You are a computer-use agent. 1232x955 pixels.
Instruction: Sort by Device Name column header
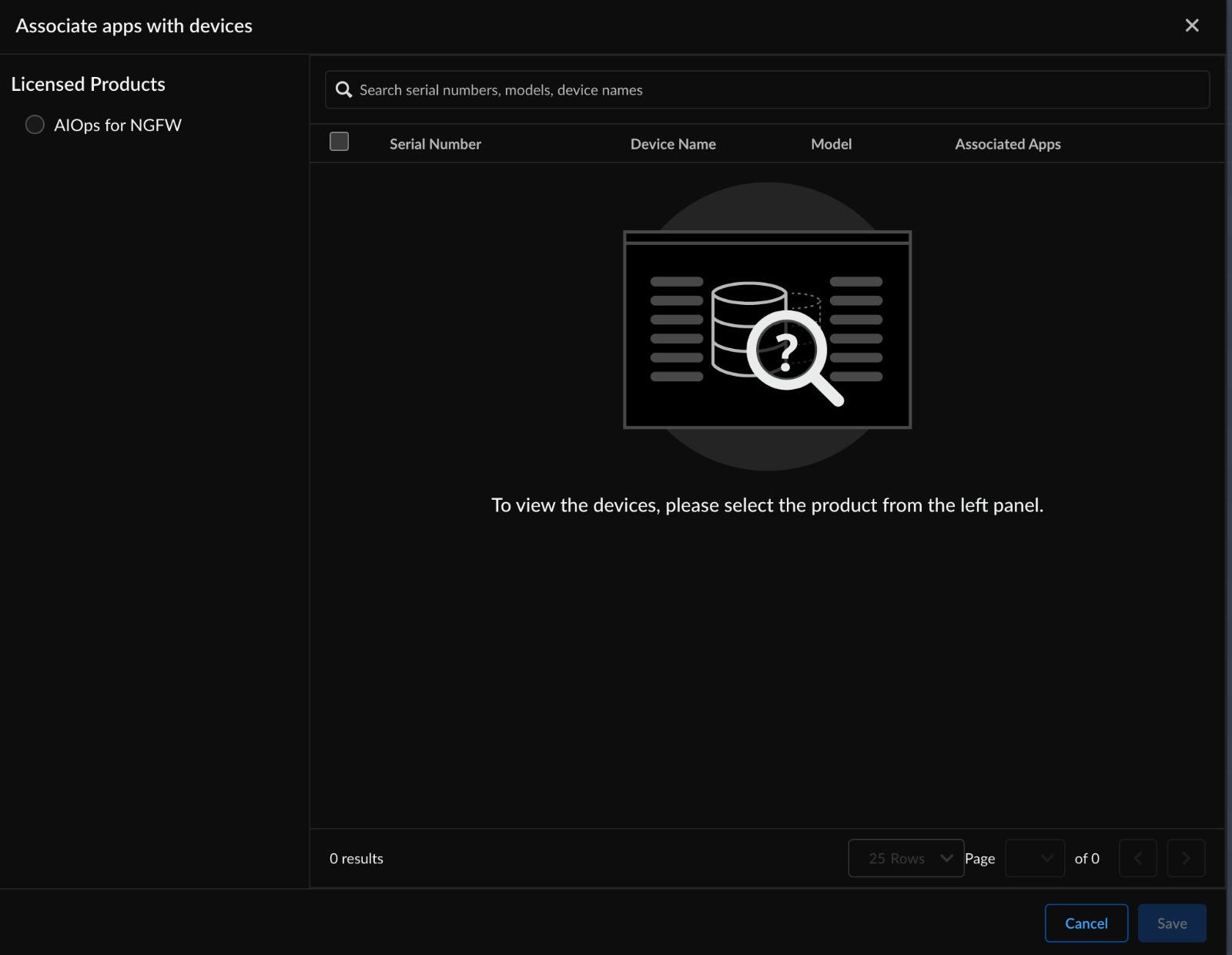pyautogui.click(x=673, y=144)
